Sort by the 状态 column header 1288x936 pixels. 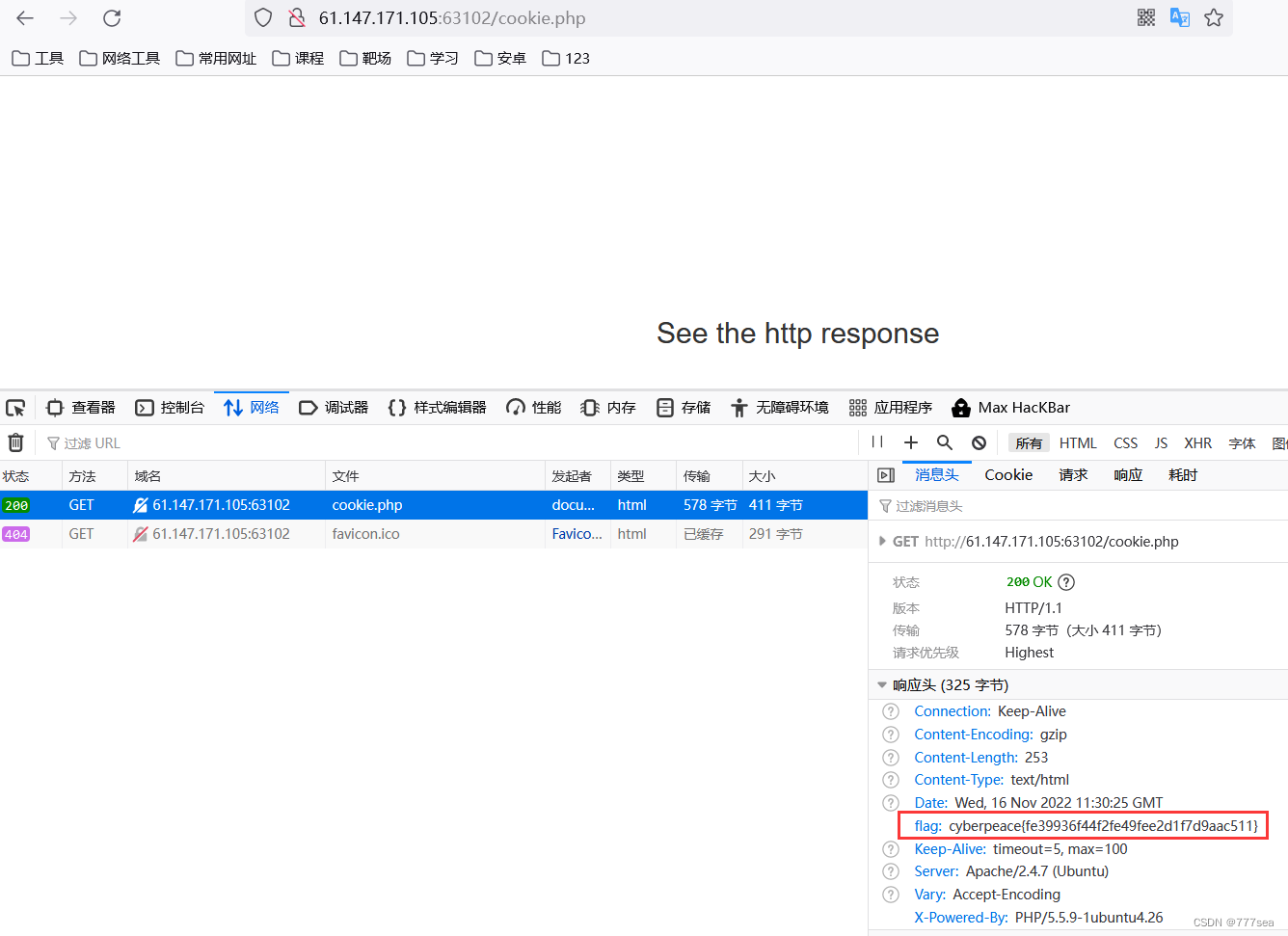(x=31, y=476)
